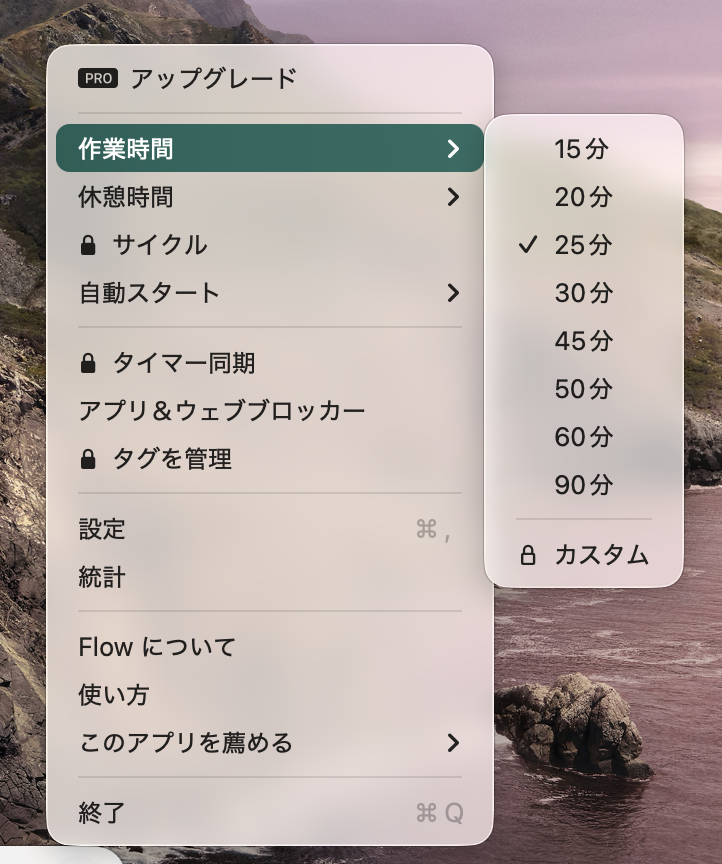Click the lock icon beside タグを管理
The image size is (722, 864).
click(88, 458)
